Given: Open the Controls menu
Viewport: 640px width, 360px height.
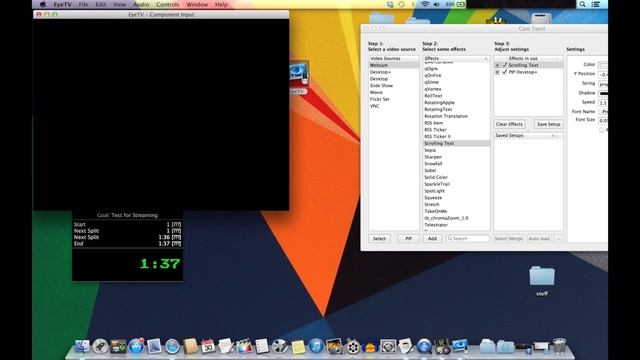Looking at the screenshot, I should (168, 4).
